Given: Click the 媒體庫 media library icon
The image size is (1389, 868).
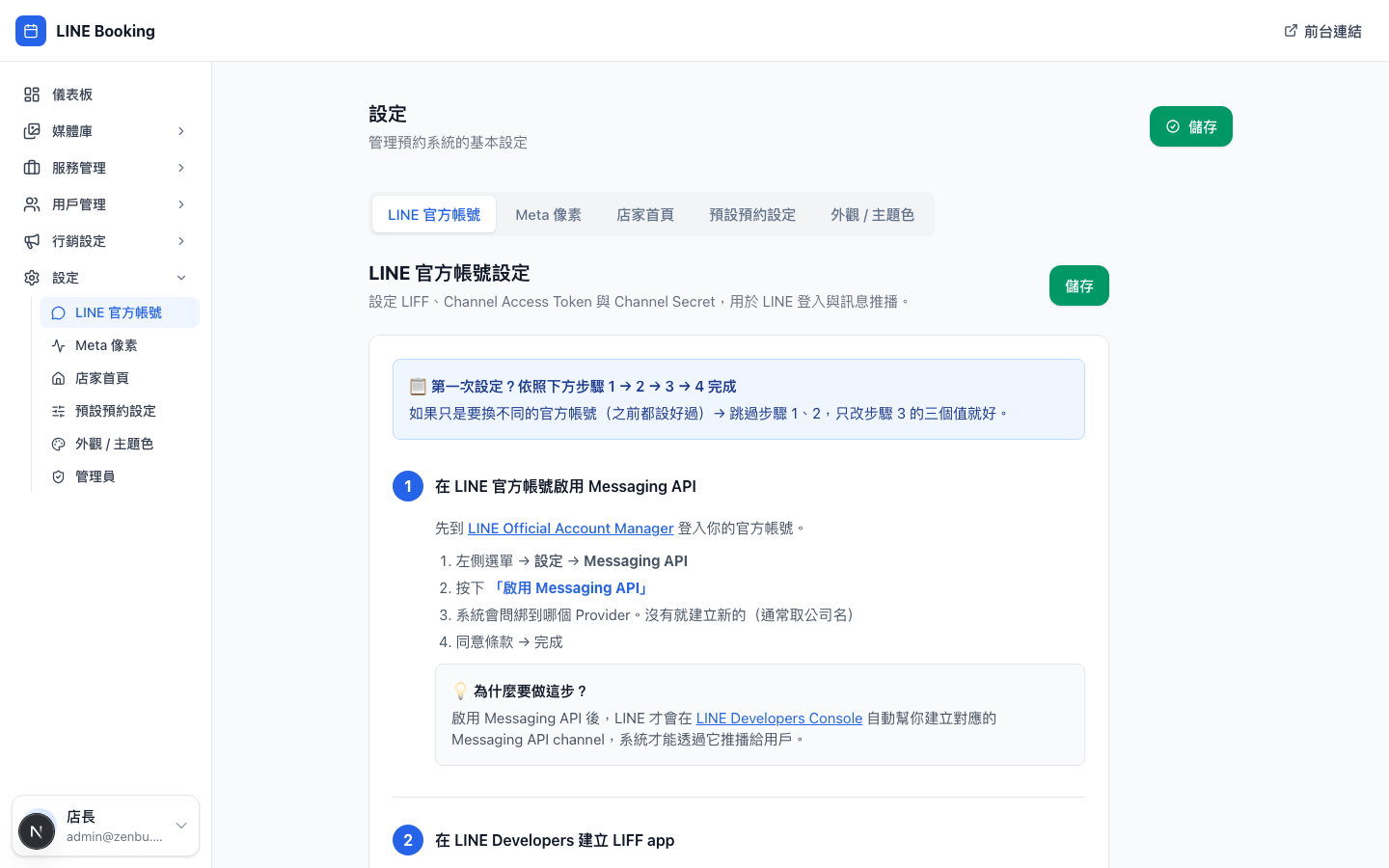Looking at the screenshot, I should pos(30,130).
